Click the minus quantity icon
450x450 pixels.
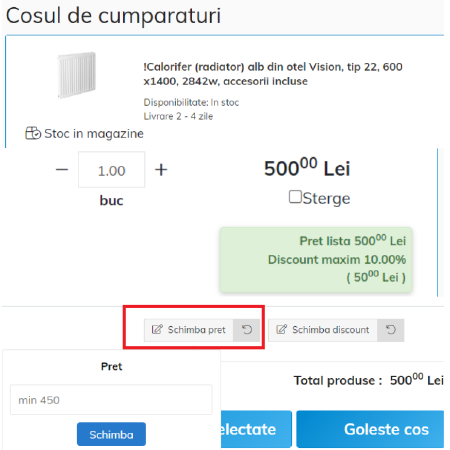point(62,170)
